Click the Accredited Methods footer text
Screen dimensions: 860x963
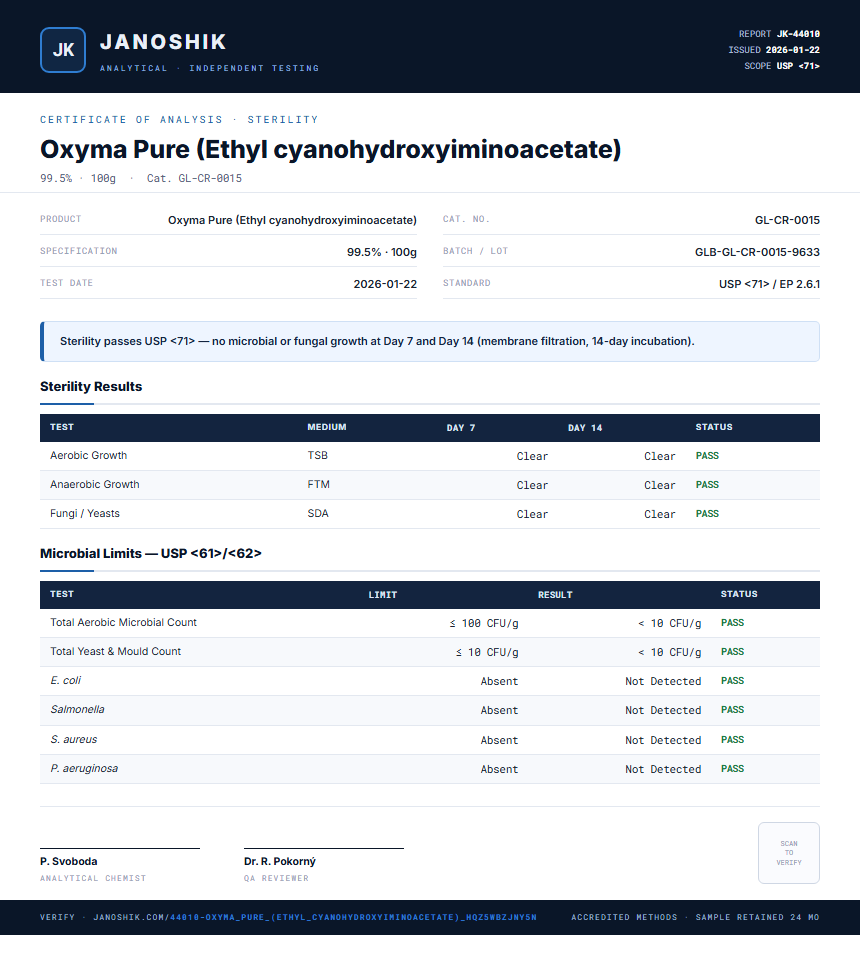[x=624, y=917]
